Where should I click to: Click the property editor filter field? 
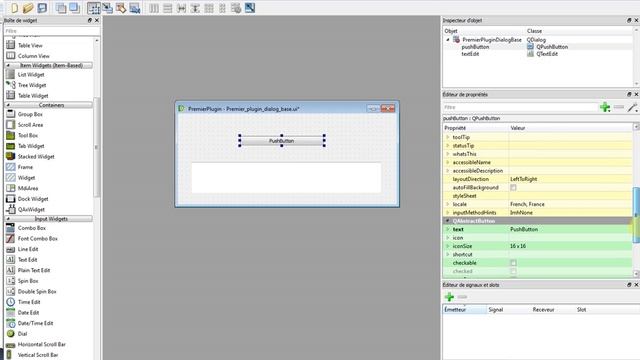520,107
